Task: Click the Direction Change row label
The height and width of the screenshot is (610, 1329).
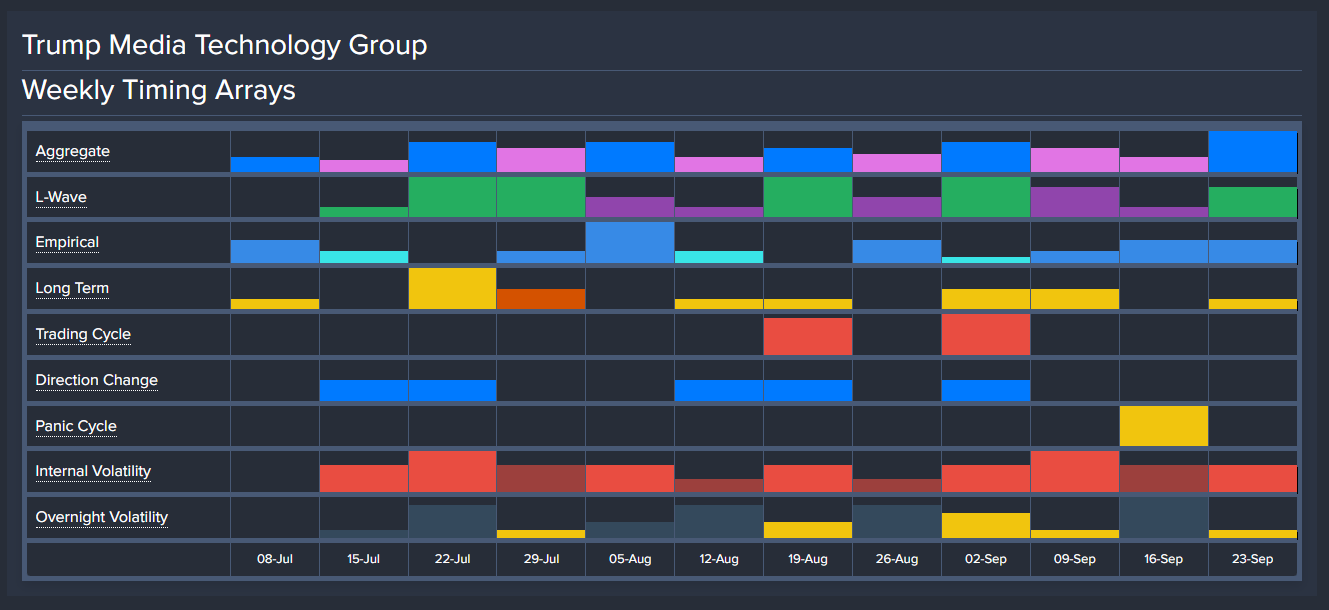Action: click(97, 381)
